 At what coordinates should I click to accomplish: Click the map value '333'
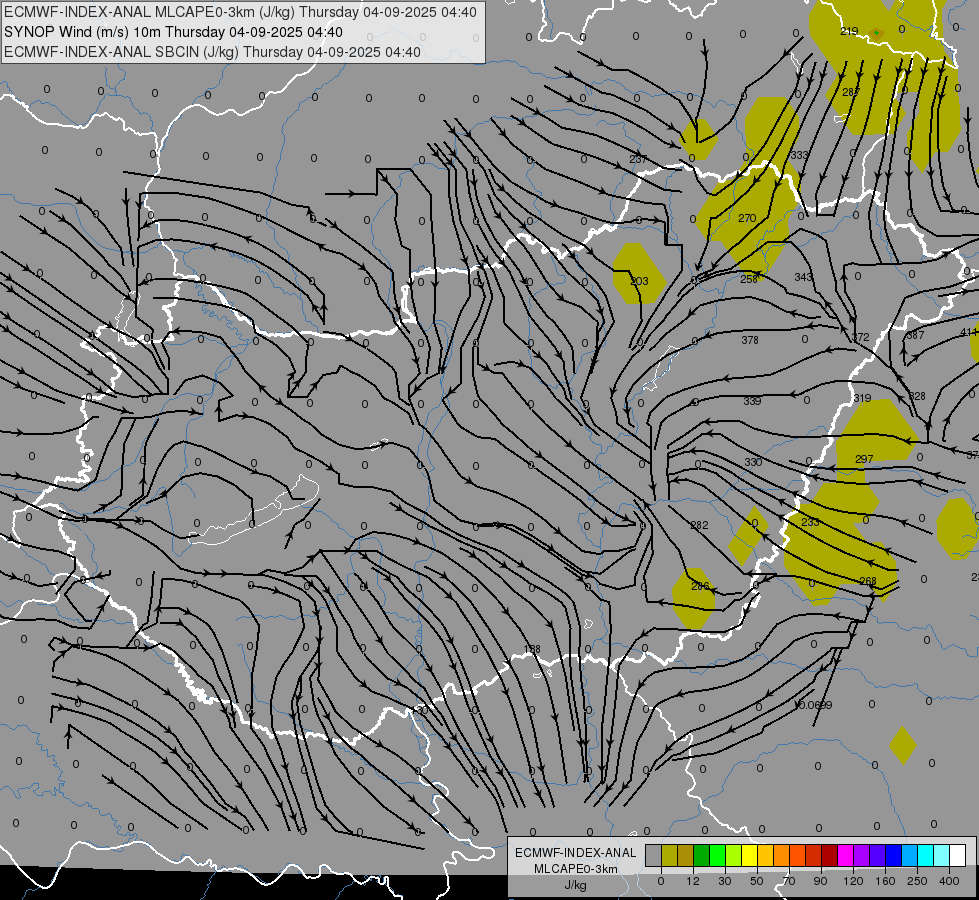click(x=799, y=155)
